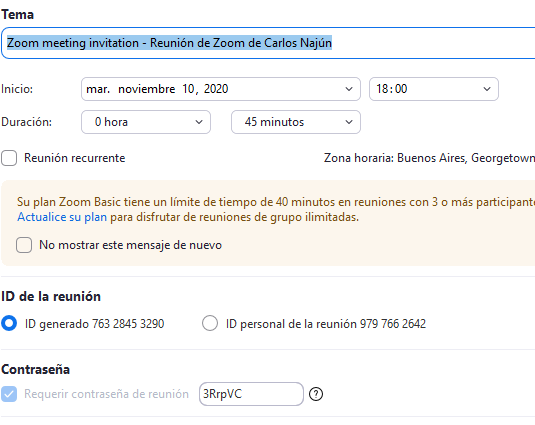535x425 pixels.
Task: Click the Zona horaria Buenos Aires text
Action: point(429,158)
